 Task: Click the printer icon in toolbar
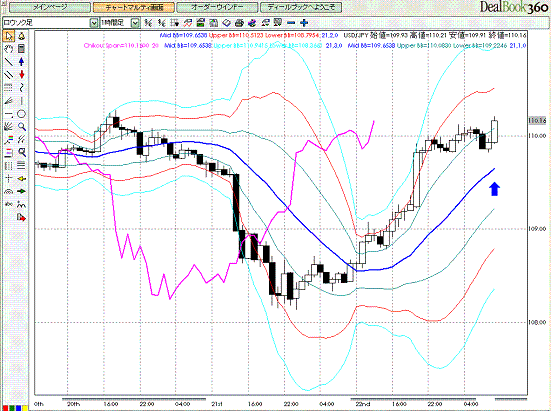coord(239,23)
